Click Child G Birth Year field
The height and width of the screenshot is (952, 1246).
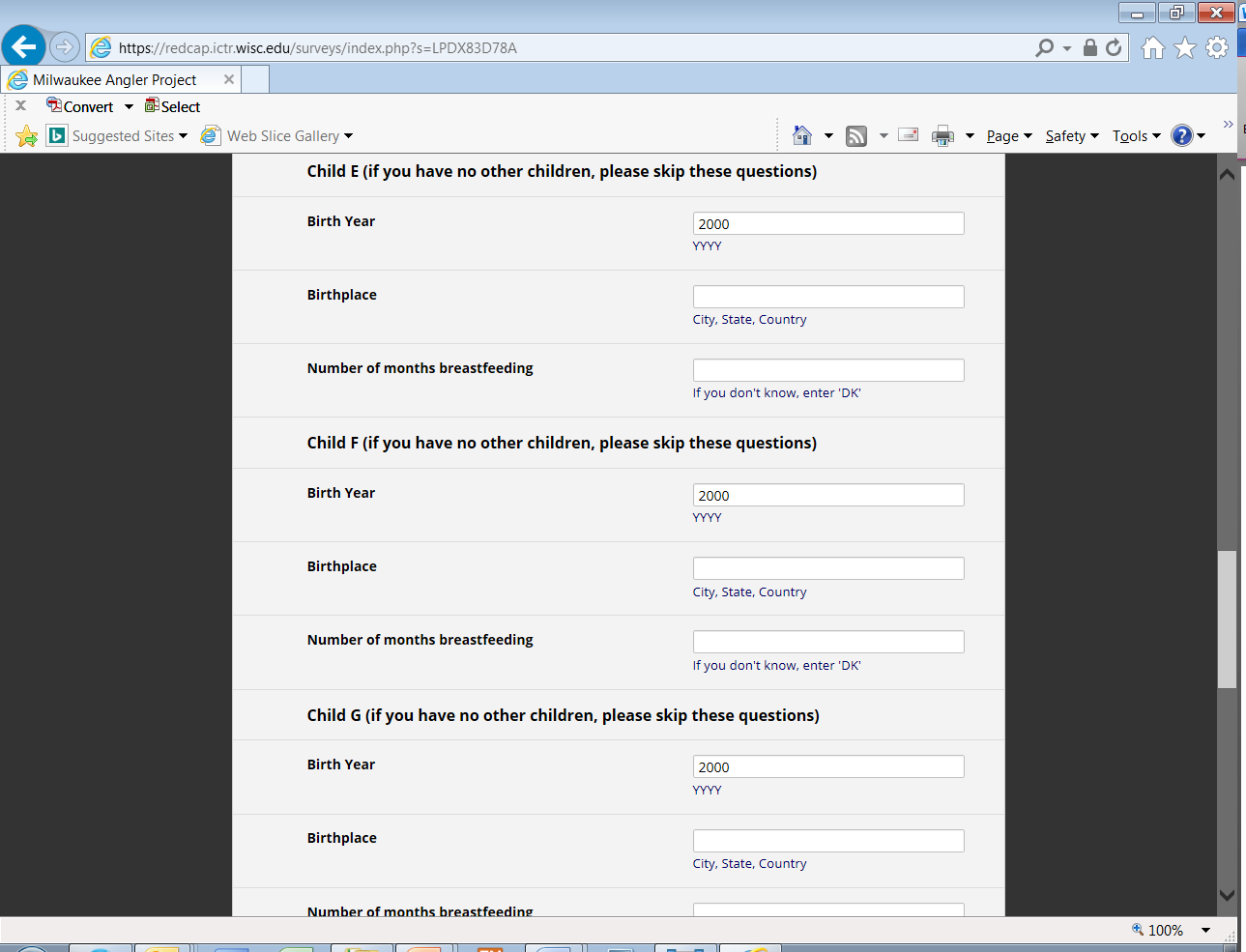coord(828,766)
